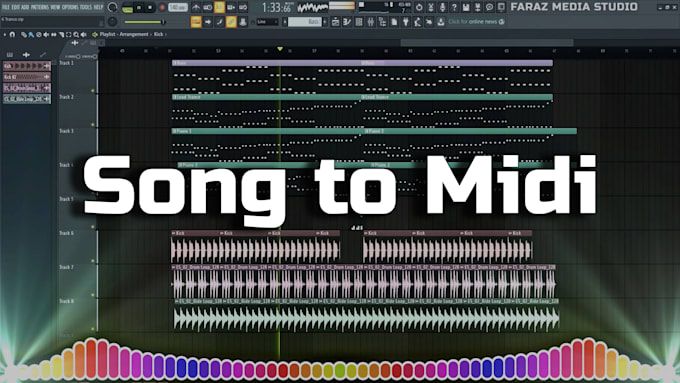Toggle loop recording button
Viewport: 680px width, 383px height.
click(x=243, y=7)
